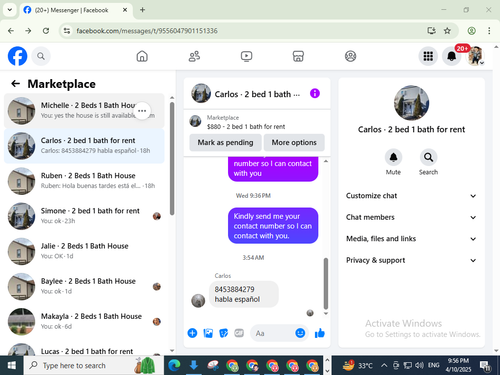Reload the page

coord(46,31)
